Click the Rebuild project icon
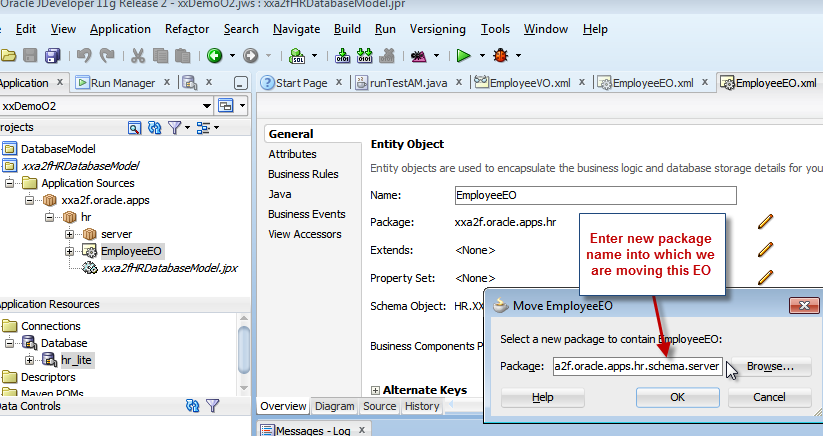 (364, 55)
